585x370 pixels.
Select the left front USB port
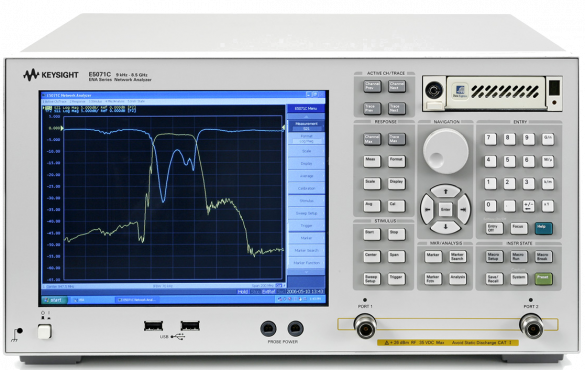tap(153, 326)
